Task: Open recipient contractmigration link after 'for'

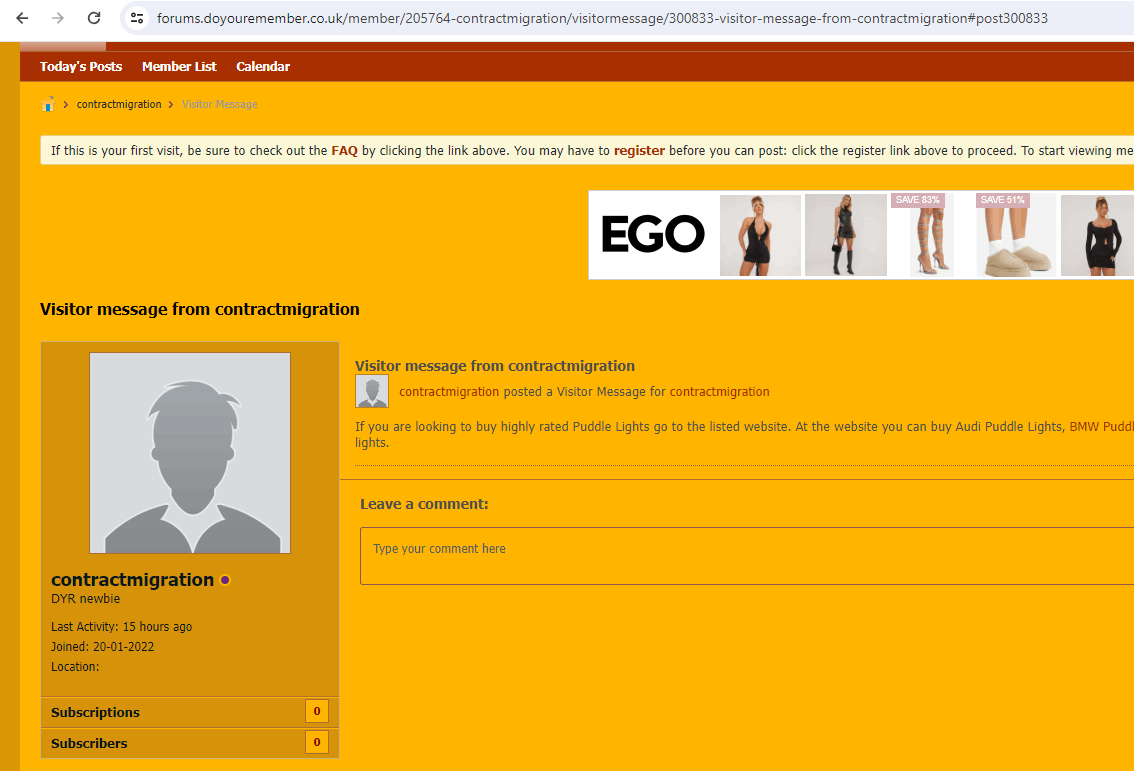Action: point(720,392)
